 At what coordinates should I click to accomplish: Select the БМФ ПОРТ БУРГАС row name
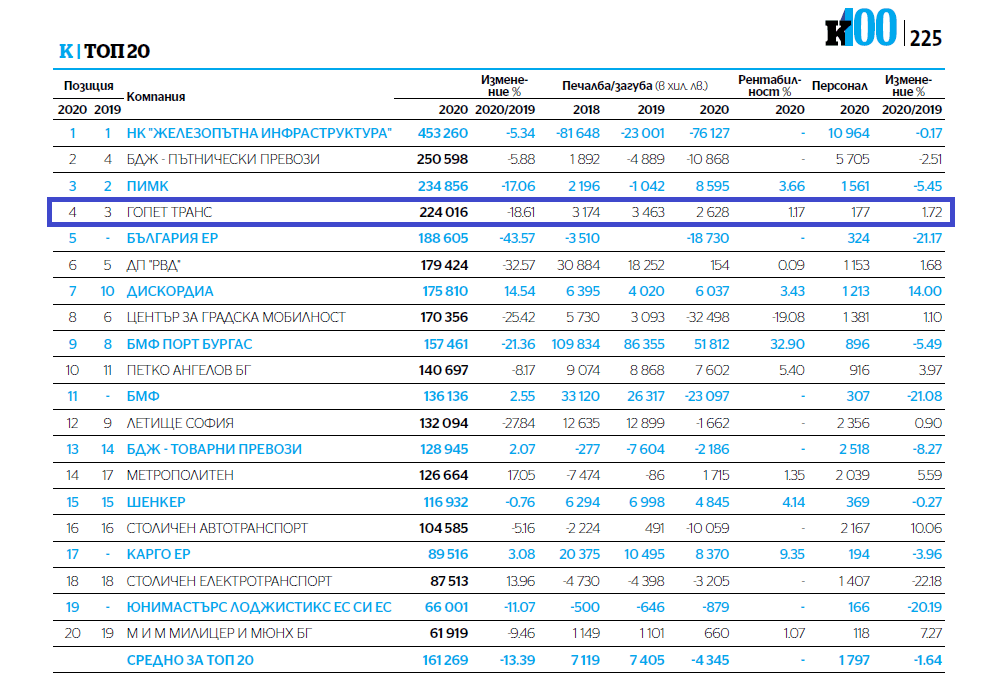pyautogui.click(x=189, y=344)
